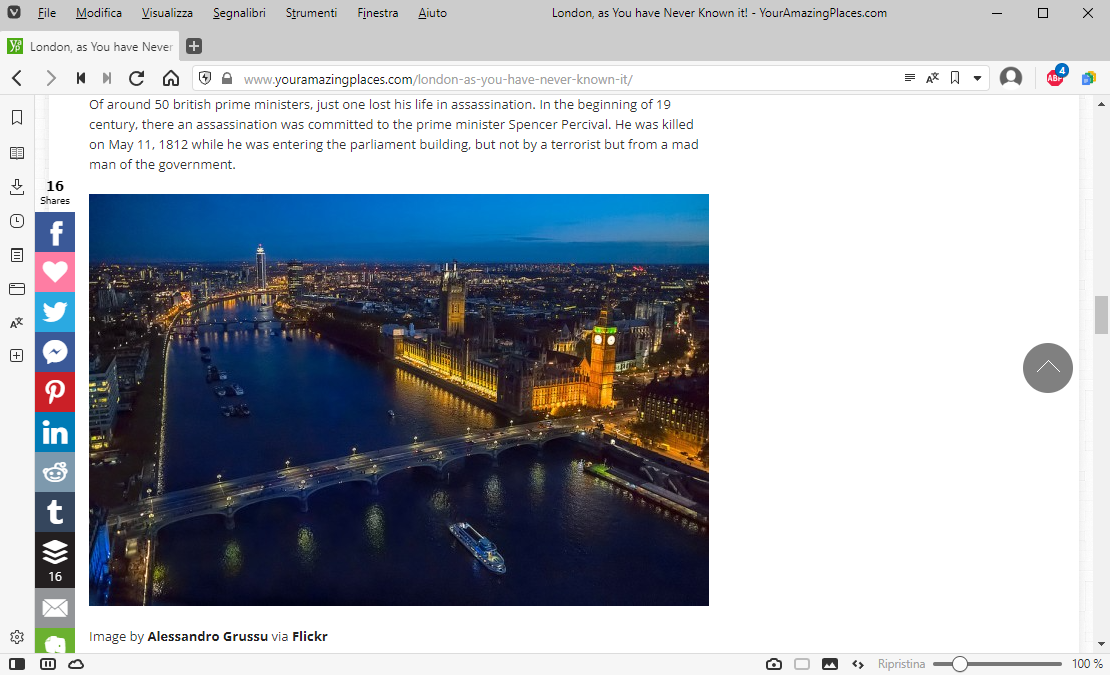Open the Window side panel

point(17,289)
